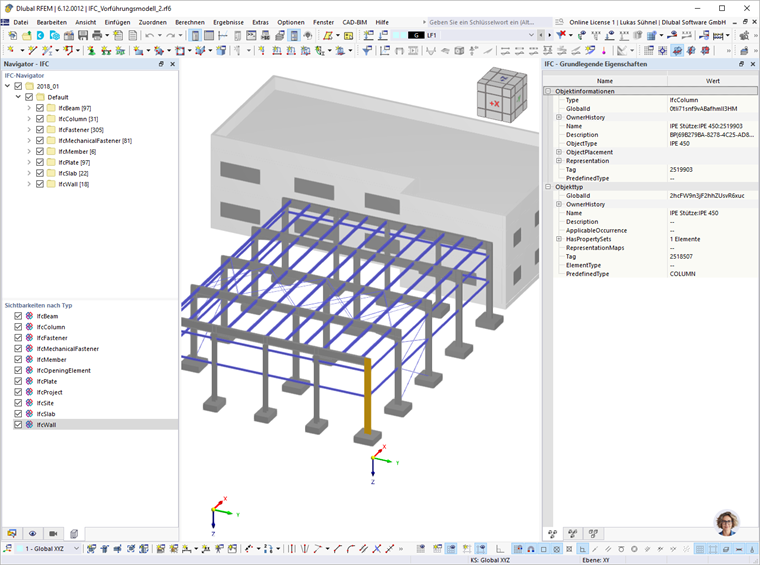This screenshot has height=565, width=760.
Task: Expand the HasPropertySets property row
Action: point(558,239)
